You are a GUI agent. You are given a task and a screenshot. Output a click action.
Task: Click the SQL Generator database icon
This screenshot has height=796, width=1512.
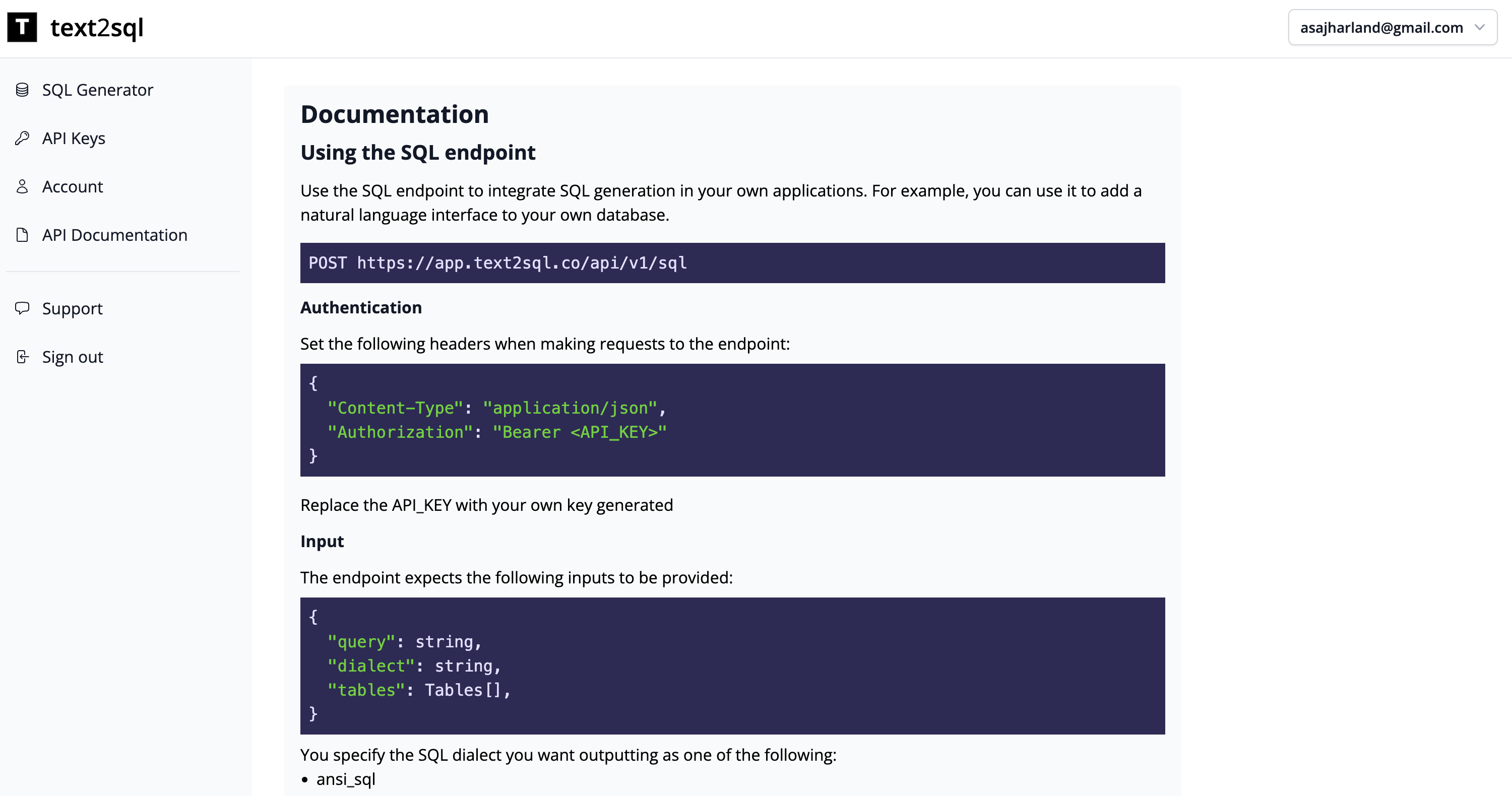22,90
